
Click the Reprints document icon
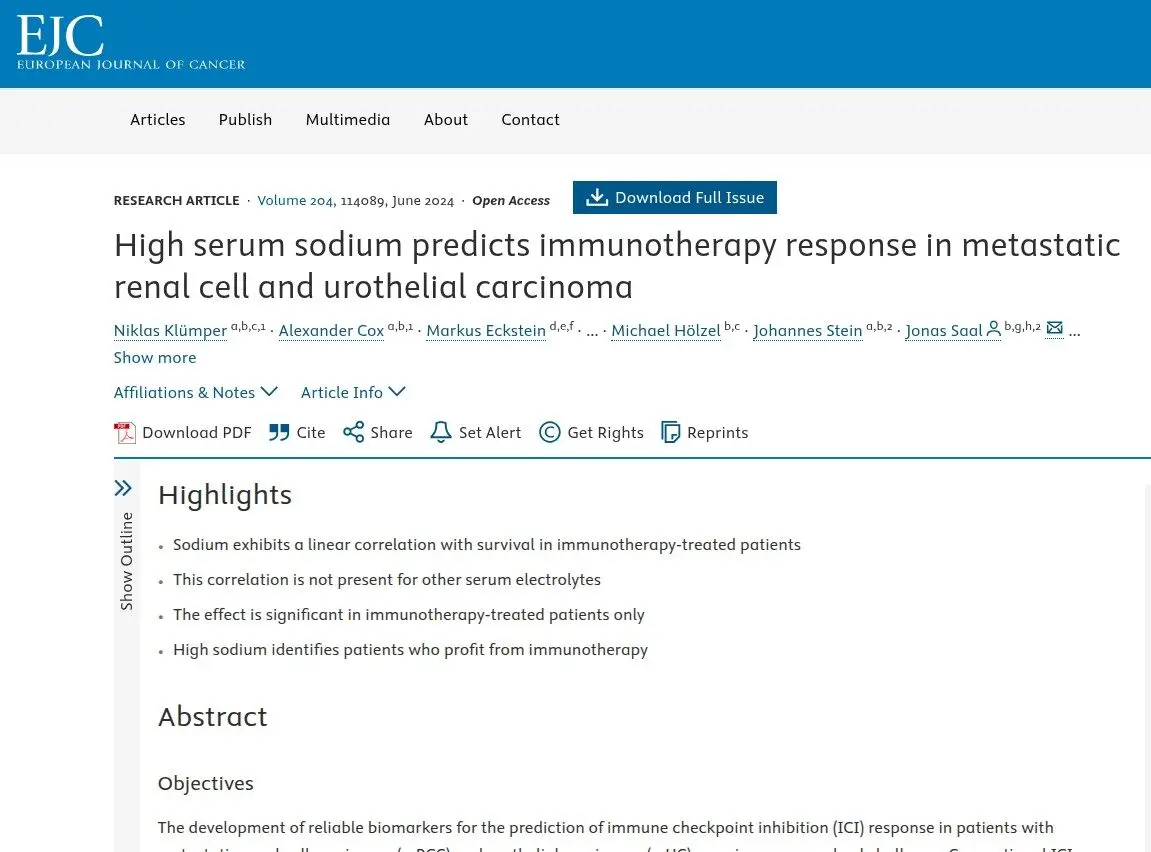coord(670,432)
